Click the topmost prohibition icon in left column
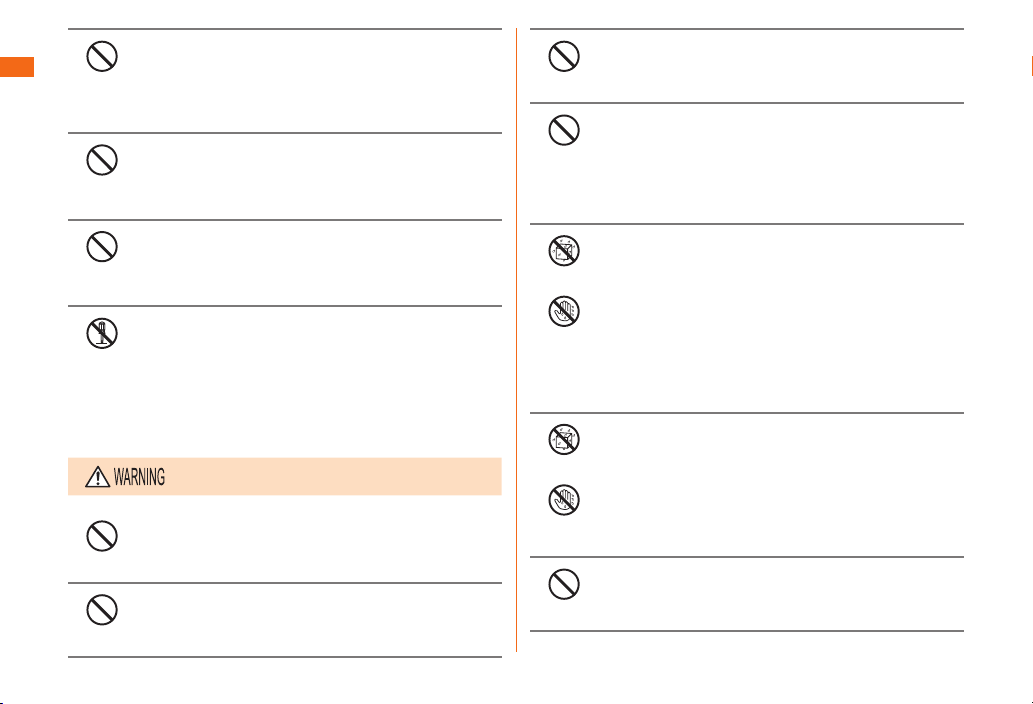This screenshot has width=1033, height=704. [101, 57]
